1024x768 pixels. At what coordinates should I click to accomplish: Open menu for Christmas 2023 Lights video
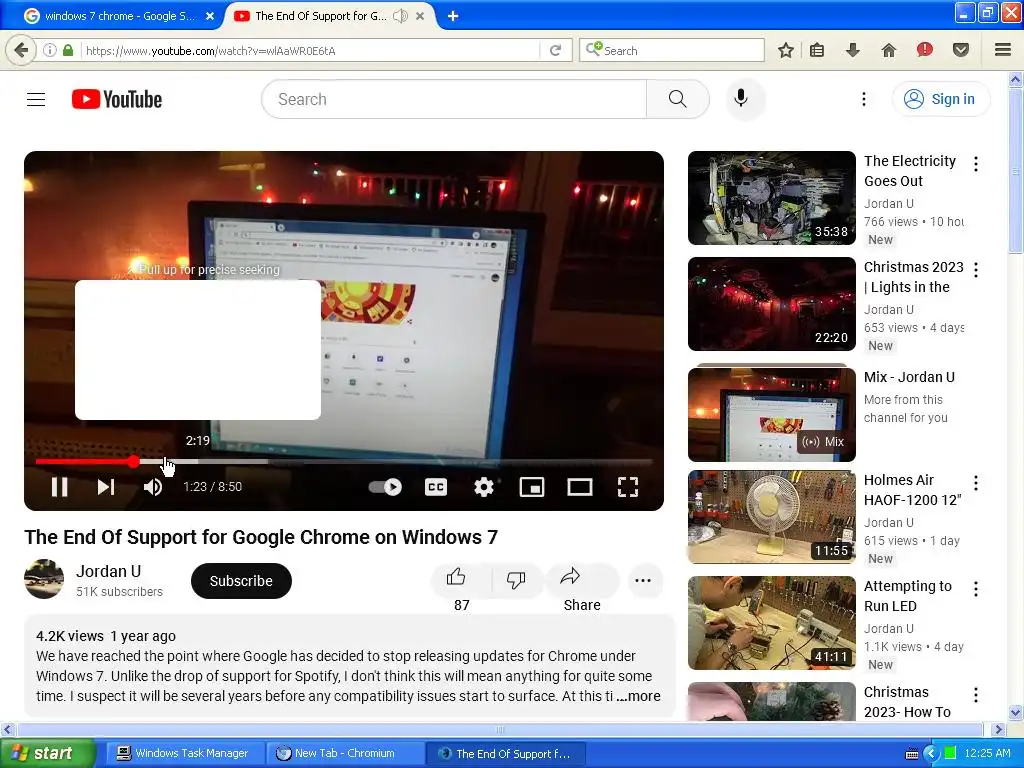(x=976, y=270)
